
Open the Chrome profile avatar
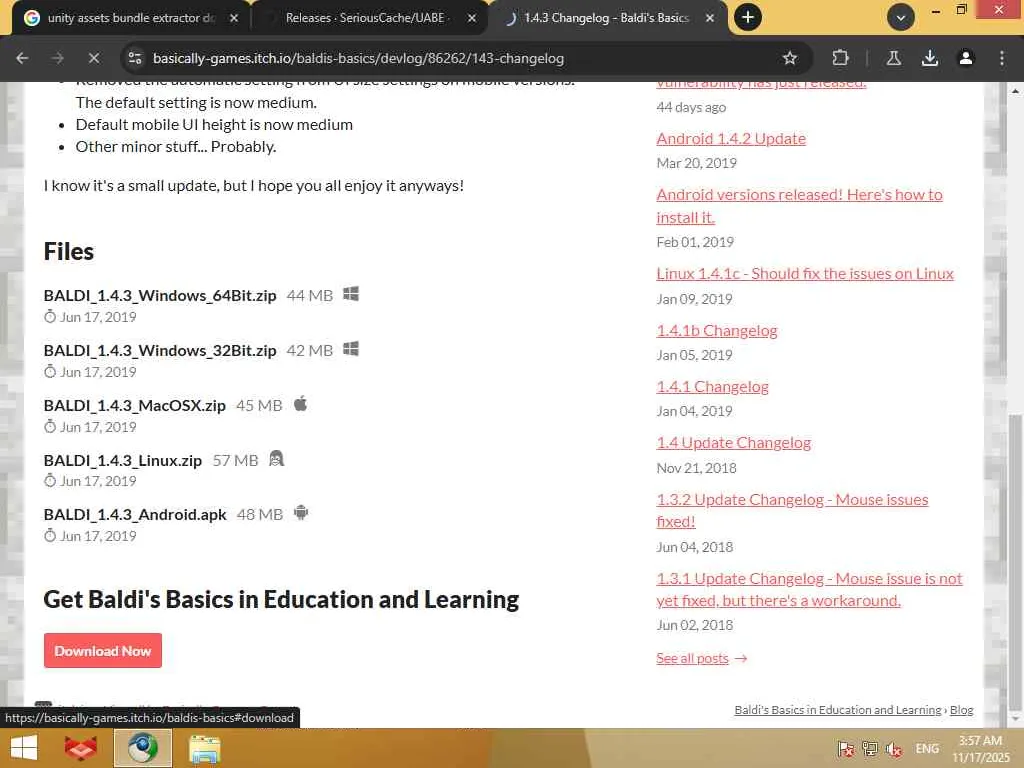(x=965, y=58)
